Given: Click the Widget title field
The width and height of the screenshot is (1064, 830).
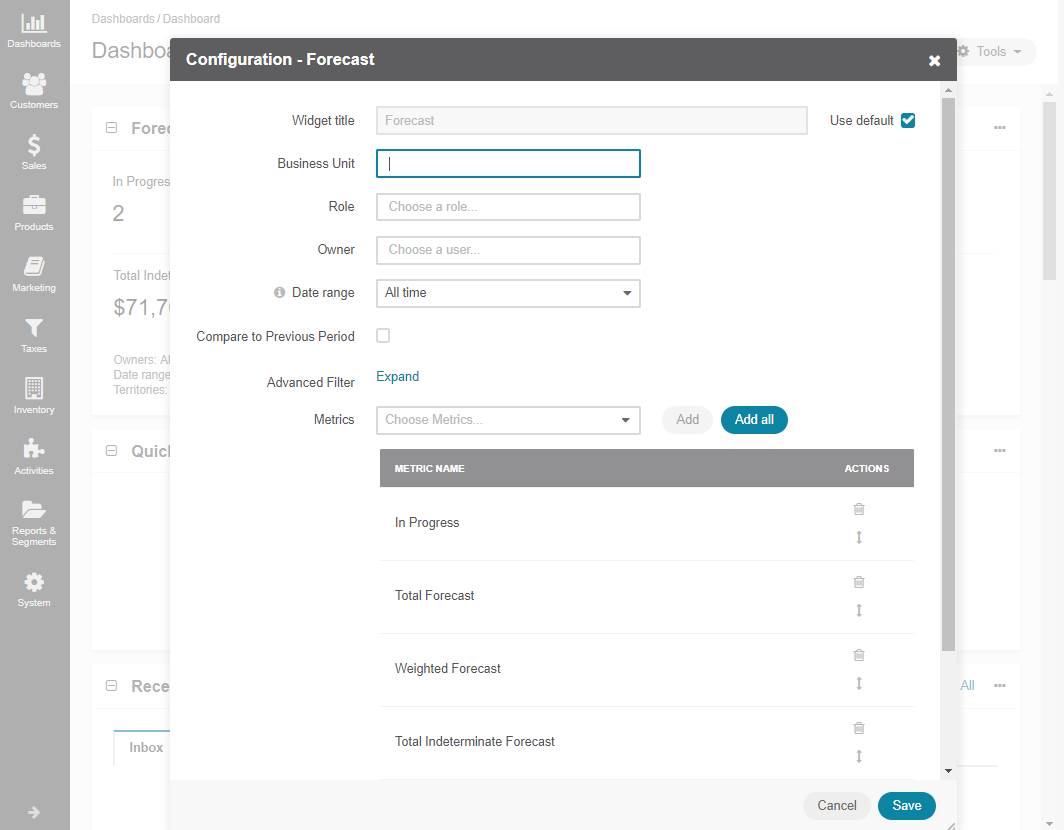Looking at the screenshot, I should pyautogui.click(x=592, y=120).
